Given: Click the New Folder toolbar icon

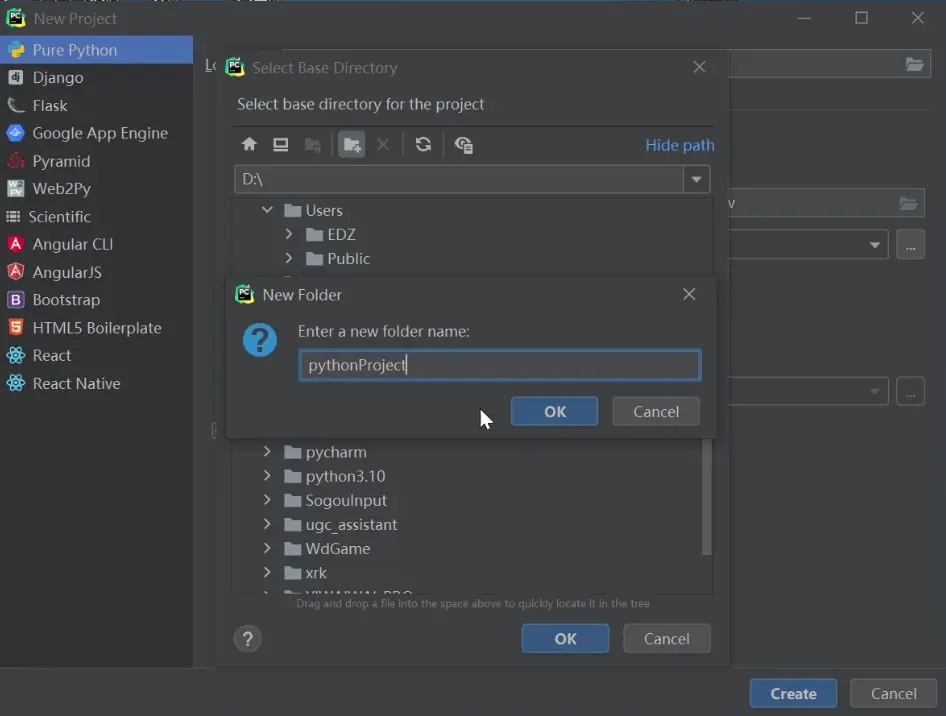Looking at the screenshot, I should pyautogui.click(x=351, y=145).
